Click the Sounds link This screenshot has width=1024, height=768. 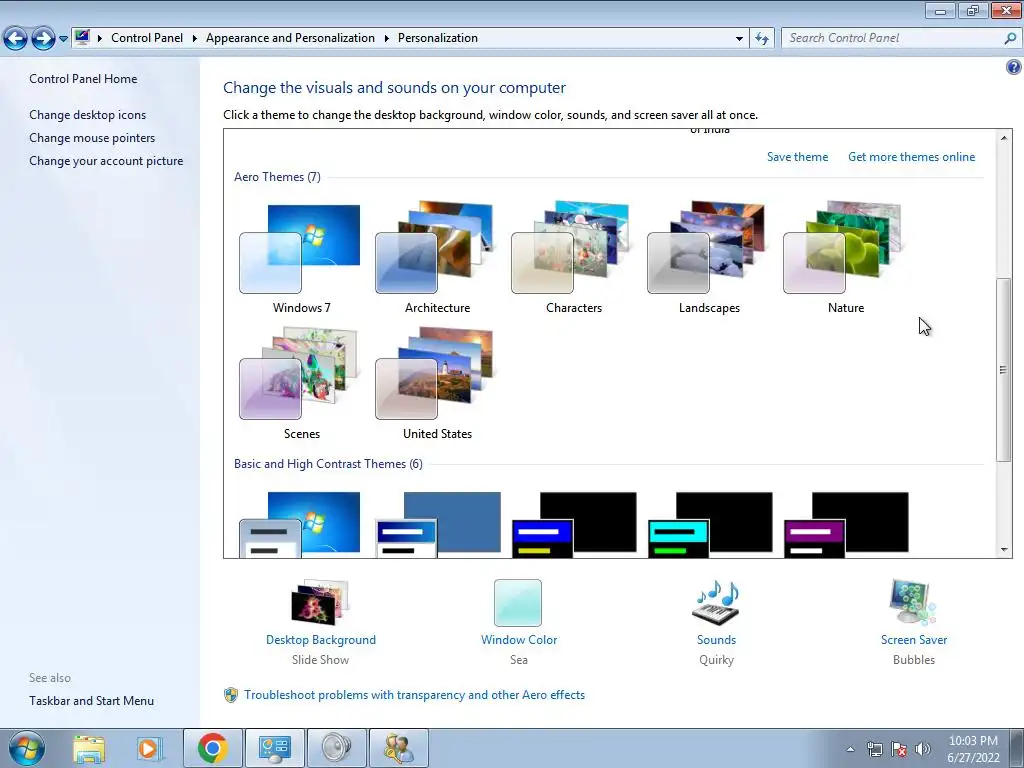pos(716,640)
